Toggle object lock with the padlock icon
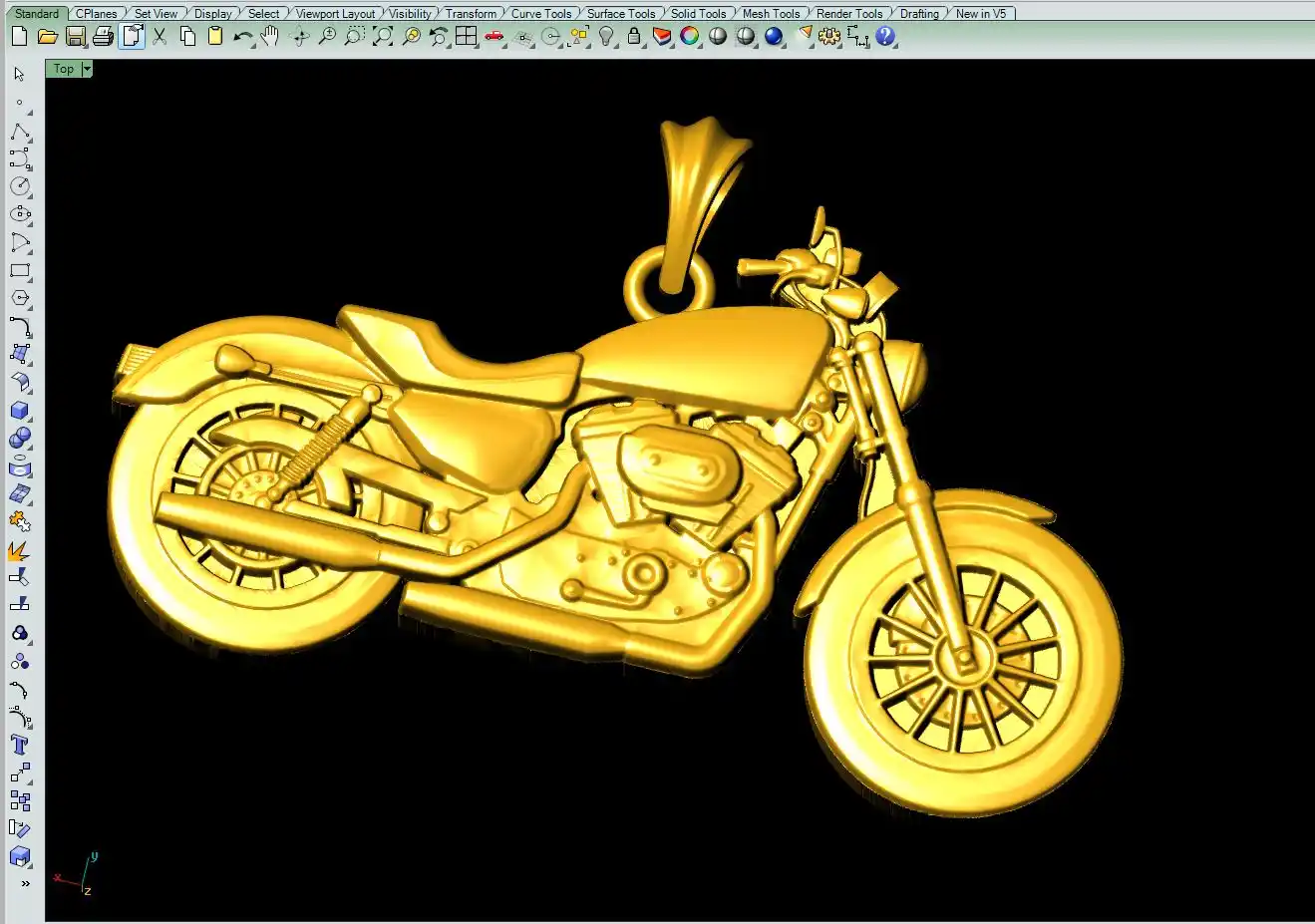This screenshot has height=924, width=1315. 634,37
